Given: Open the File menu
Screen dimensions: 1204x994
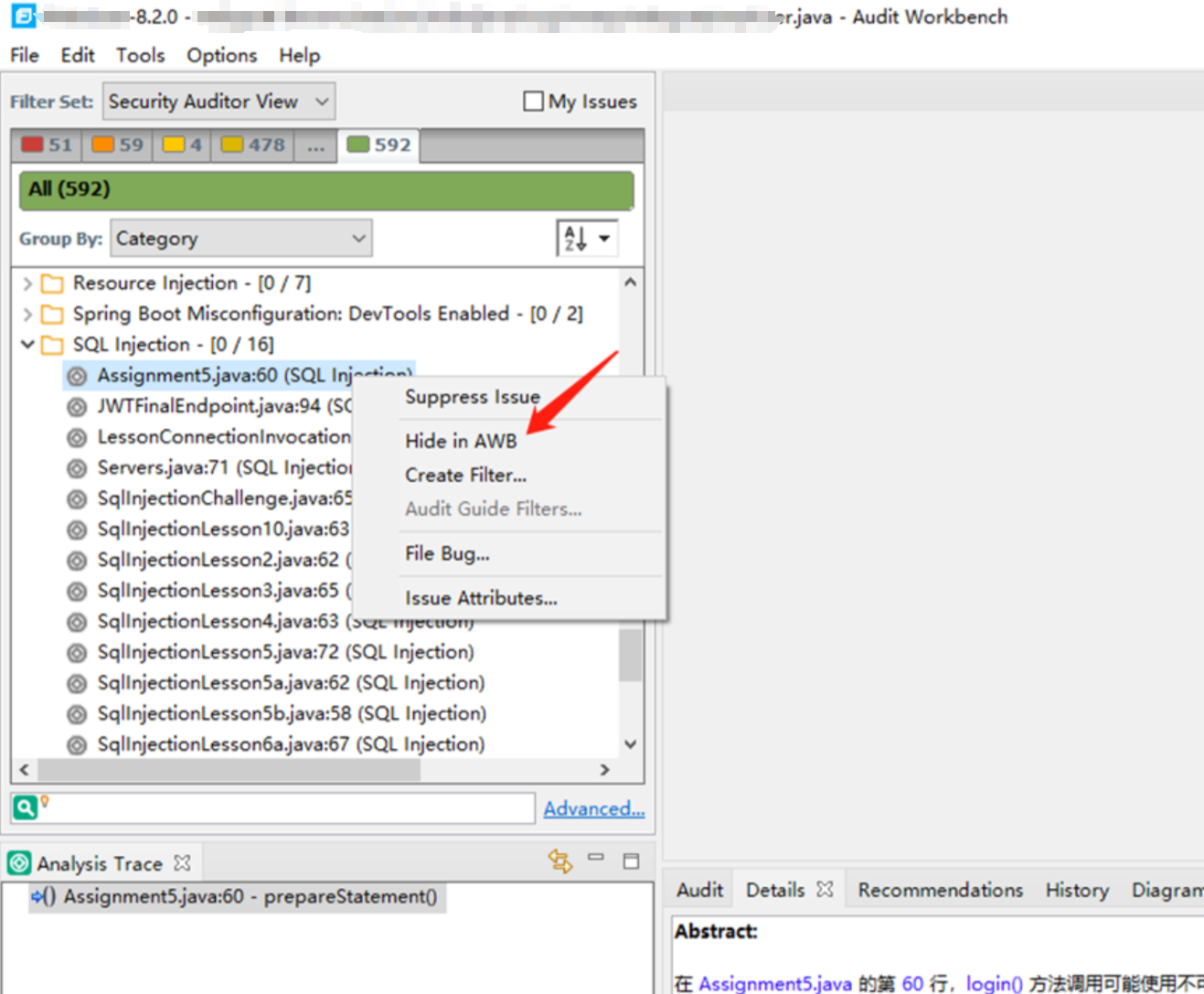Looking at the screenshot, I should (25, 56).
